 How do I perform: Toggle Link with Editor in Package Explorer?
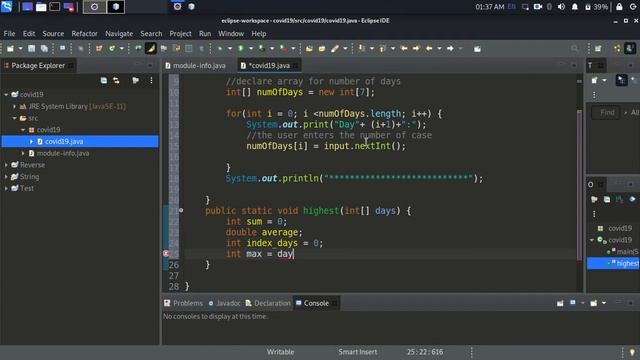pyautogui.click(x=116, y=80)
